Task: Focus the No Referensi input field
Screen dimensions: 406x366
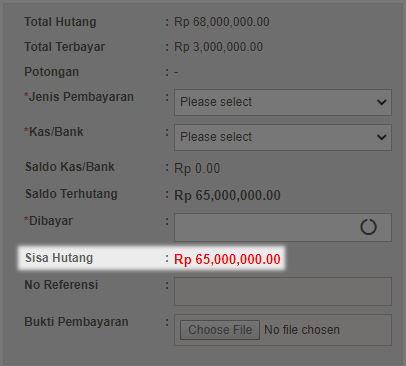Action: click(x=283, y=291)
